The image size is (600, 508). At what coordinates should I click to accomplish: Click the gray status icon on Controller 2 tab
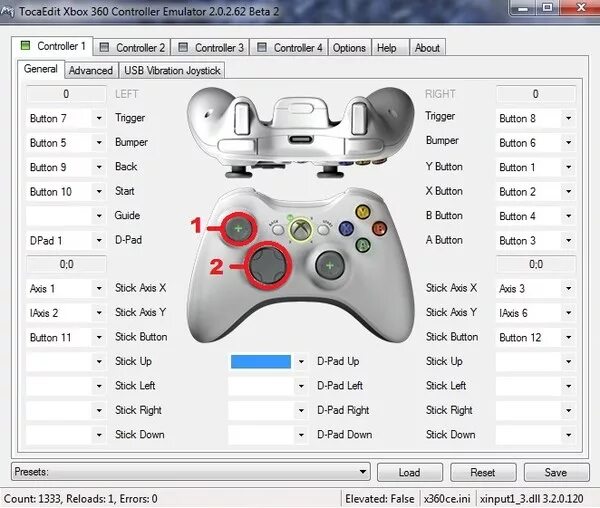(x=104, y=47)
